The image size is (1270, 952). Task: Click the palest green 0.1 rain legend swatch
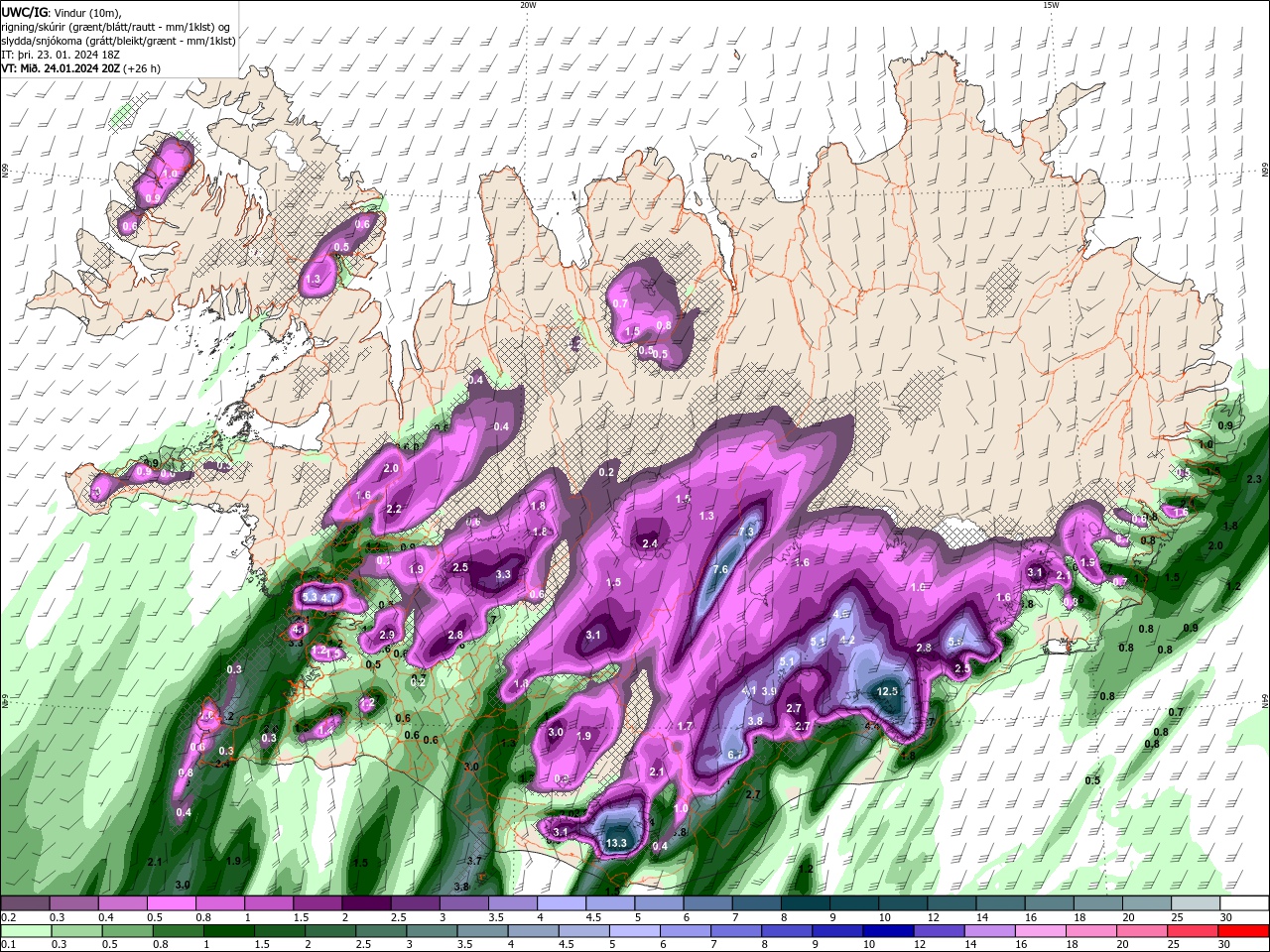[x=25, y=931]
